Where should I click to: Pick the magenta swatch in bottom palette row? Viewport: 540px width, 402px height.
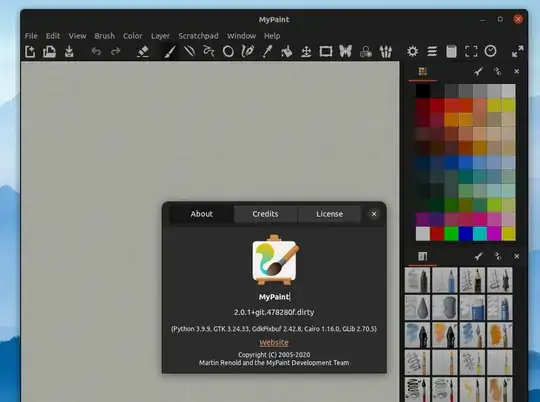click(x=494, y=234)
